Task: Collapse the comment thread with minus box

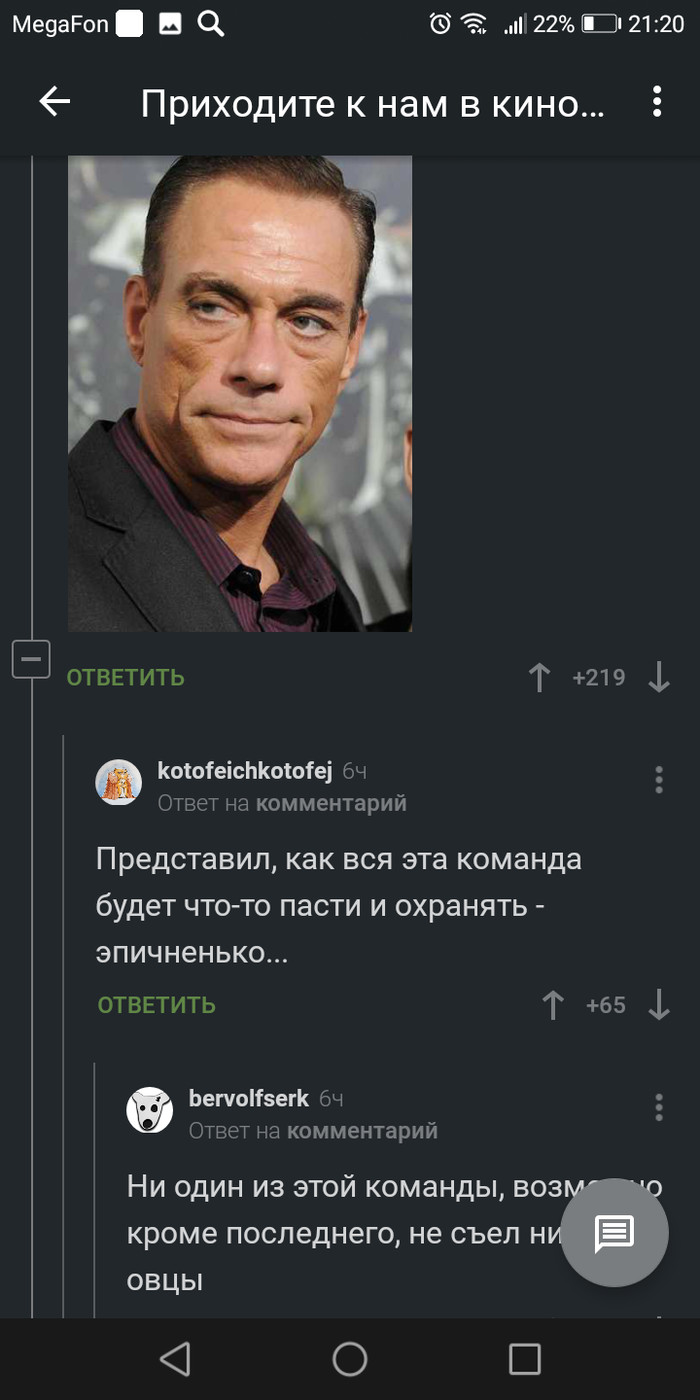Action: pyautogui.click(x=31, y=659)
